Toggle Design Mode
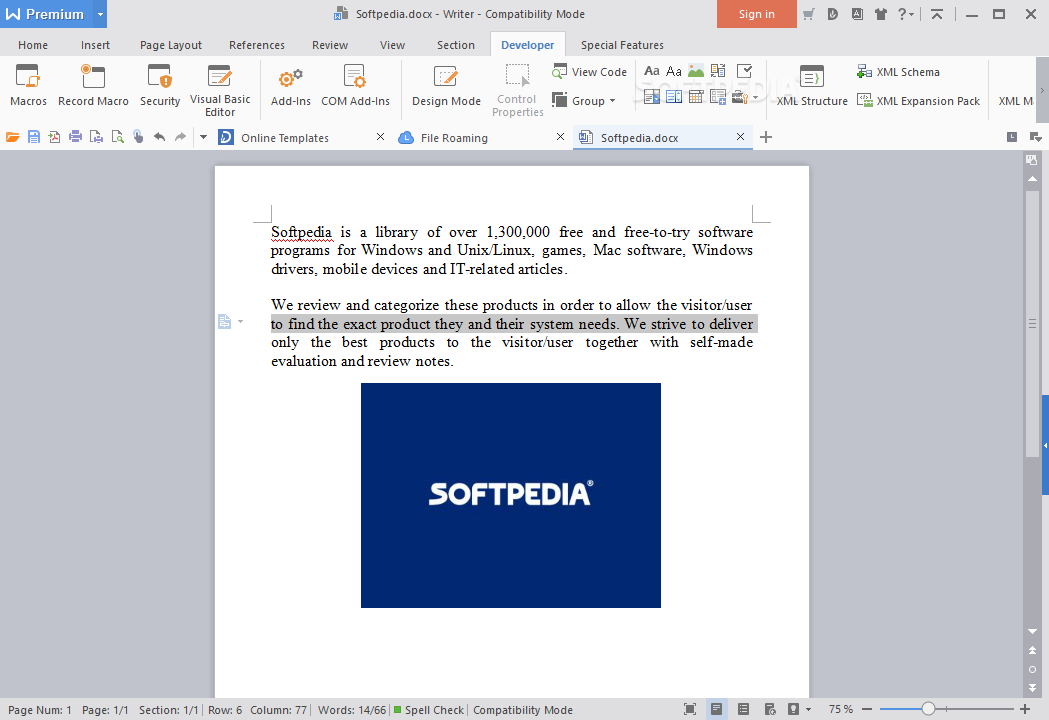 pos(446,86)
